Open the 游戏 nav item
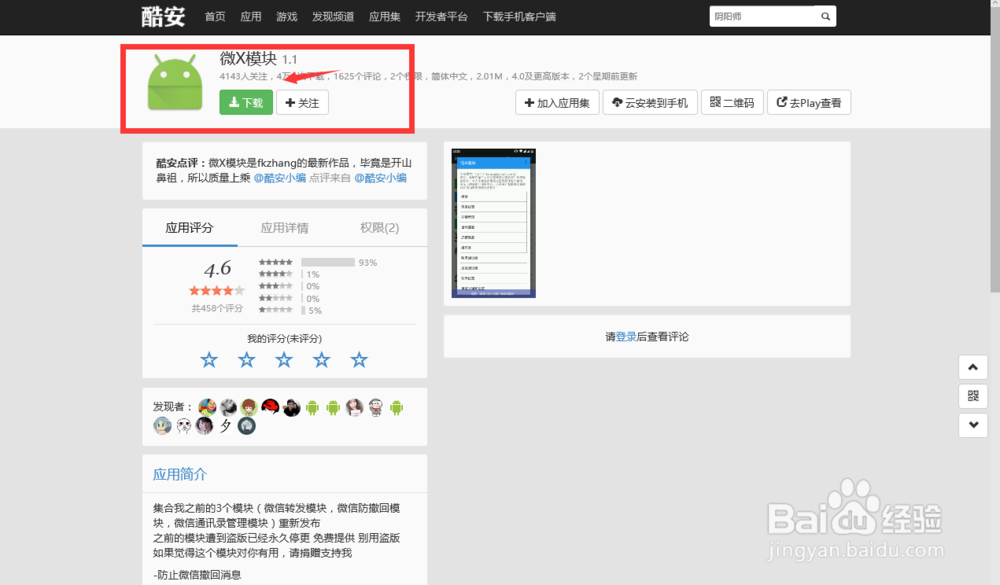This screenshot has height=585, width=1000. (x=286, y=17)
